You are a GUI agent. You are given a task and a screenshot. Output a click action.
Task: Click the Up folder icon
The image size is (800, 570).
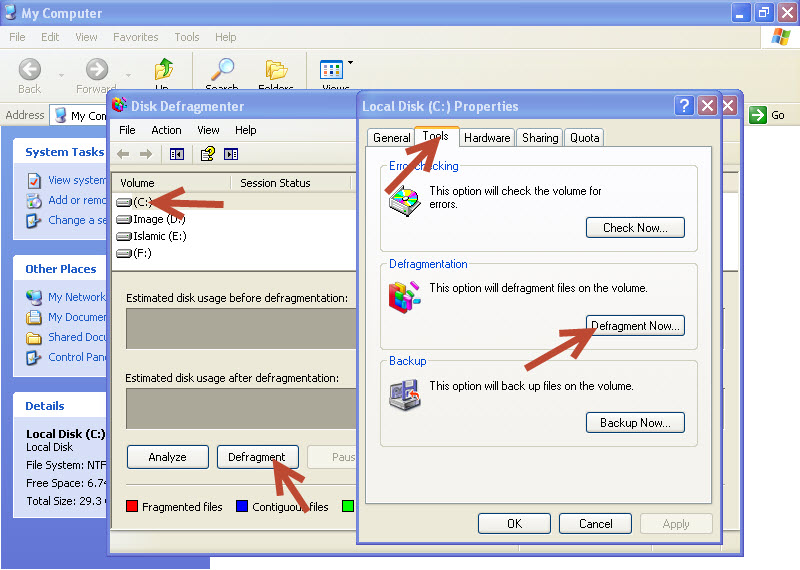click(163, 69)
